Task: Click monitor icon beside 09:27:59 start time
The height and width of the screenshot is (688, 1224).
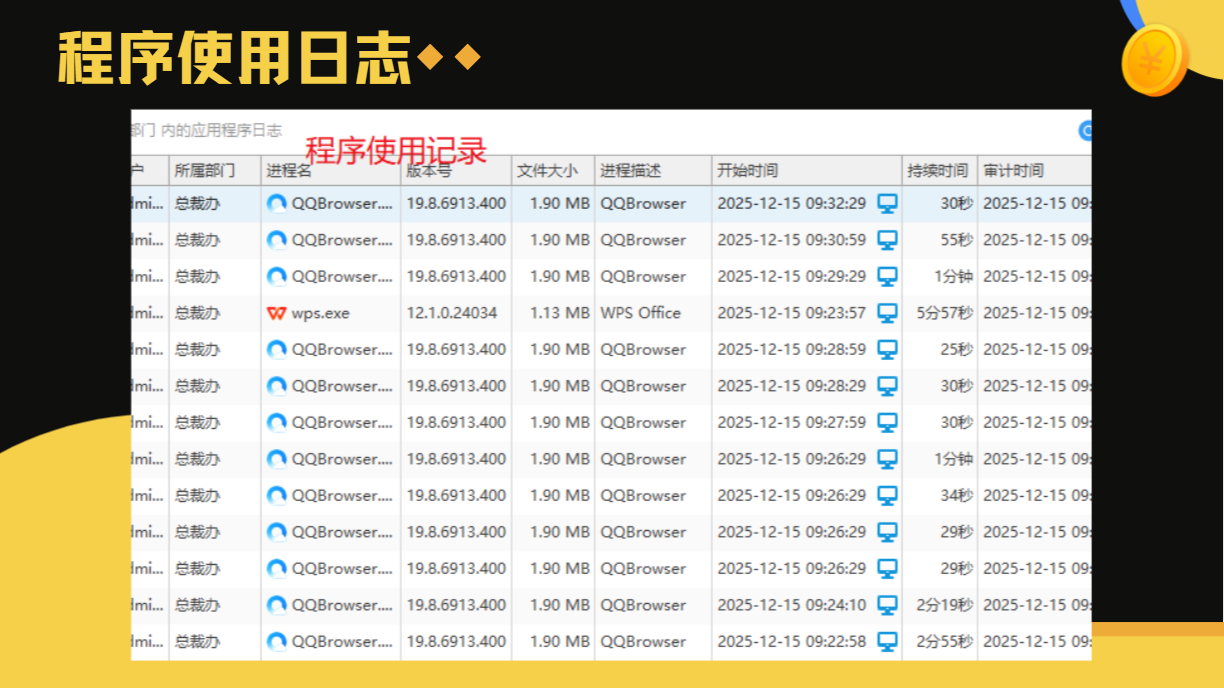Action: tap(887, 423)
